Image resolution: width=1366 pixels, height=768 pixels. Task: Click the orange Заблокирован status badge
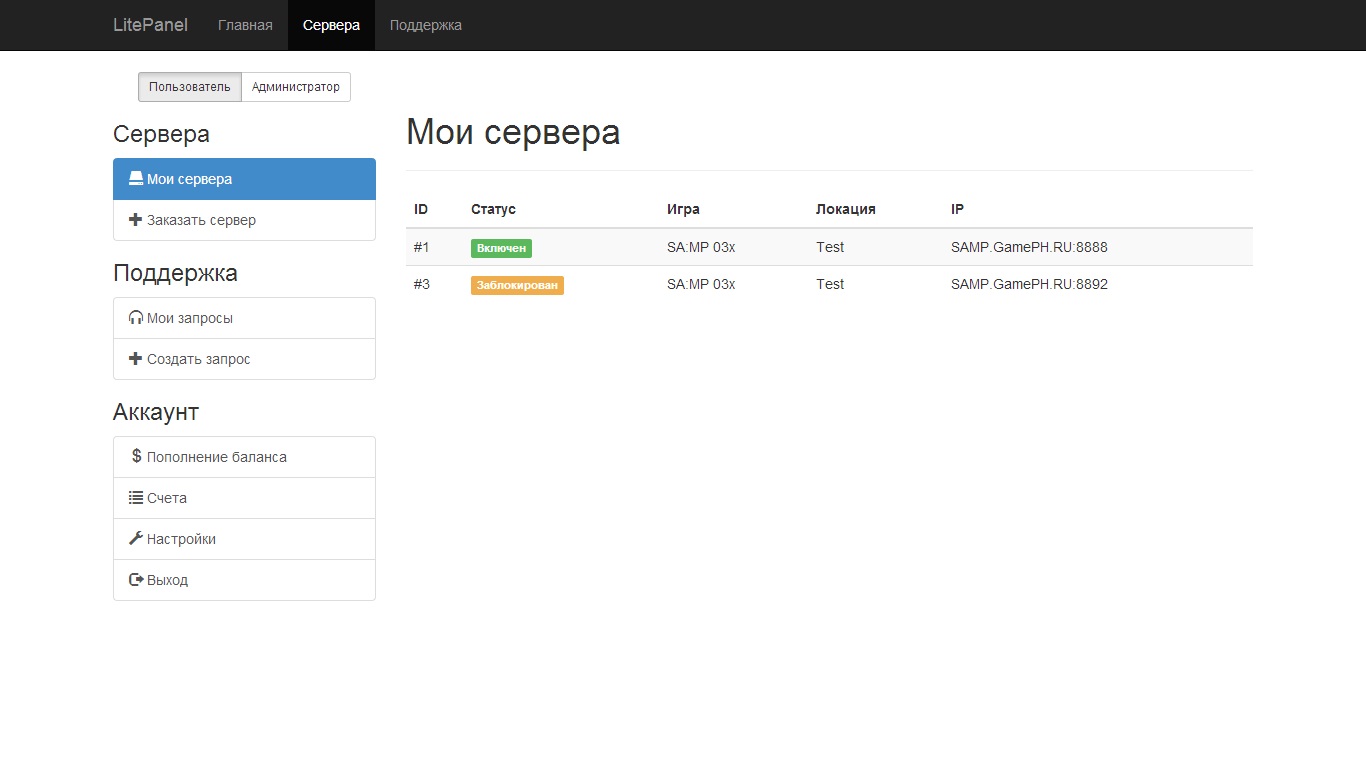[517, 285]
